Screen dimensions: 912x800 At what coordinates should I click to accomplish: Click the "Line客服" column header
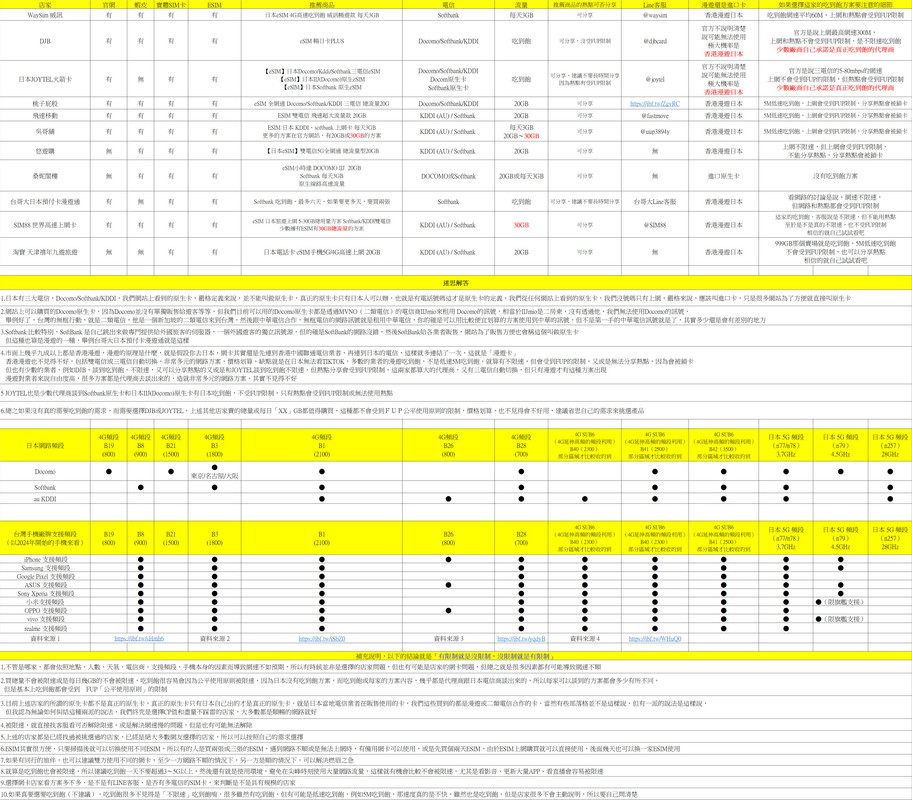click(x=655, y=5)
